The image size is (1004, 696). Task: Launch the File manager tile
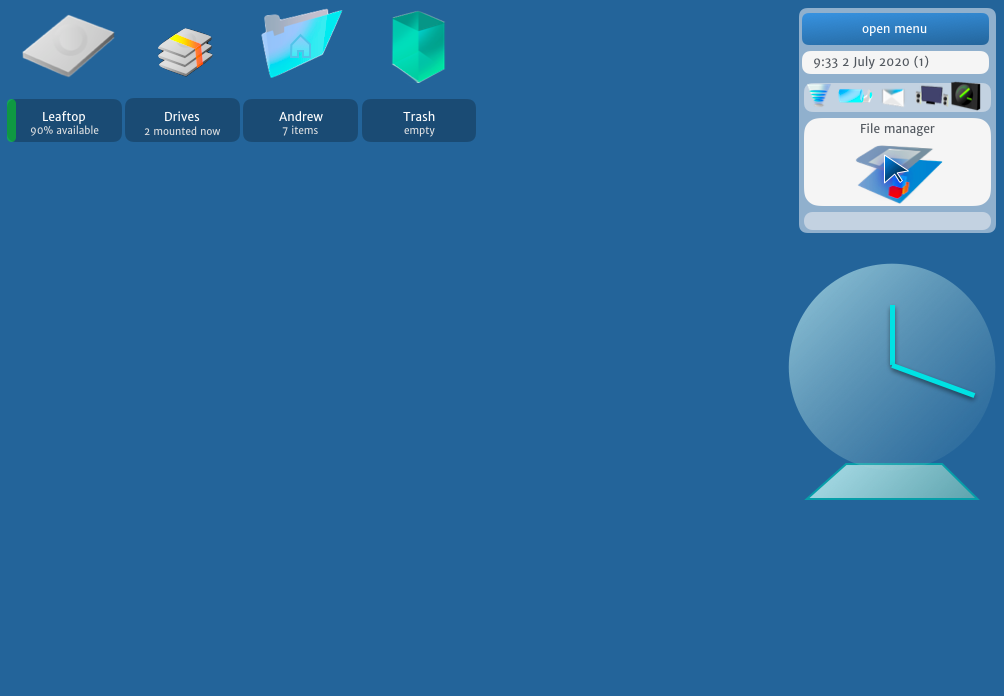897,162
